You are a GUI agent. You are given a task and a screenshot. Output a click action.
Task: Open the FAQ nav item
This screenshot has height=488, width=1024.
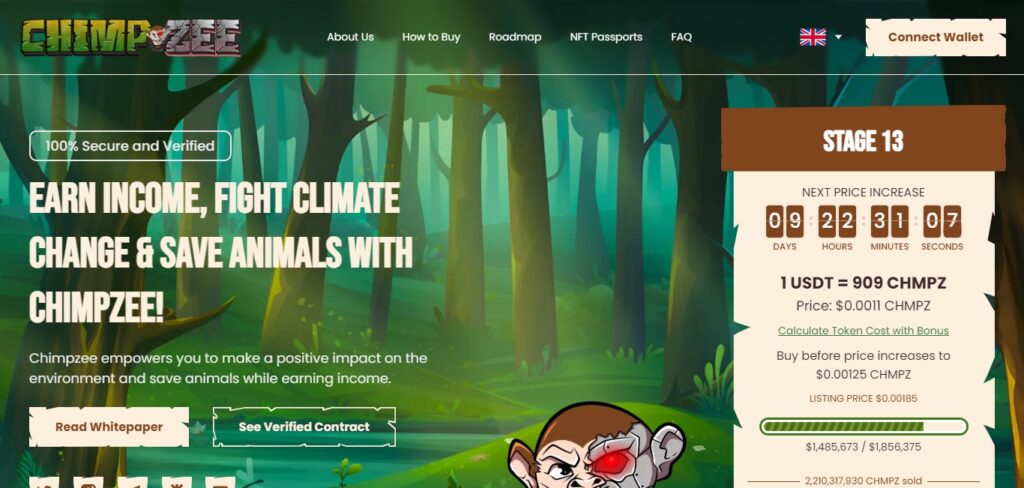pos(681,37)
